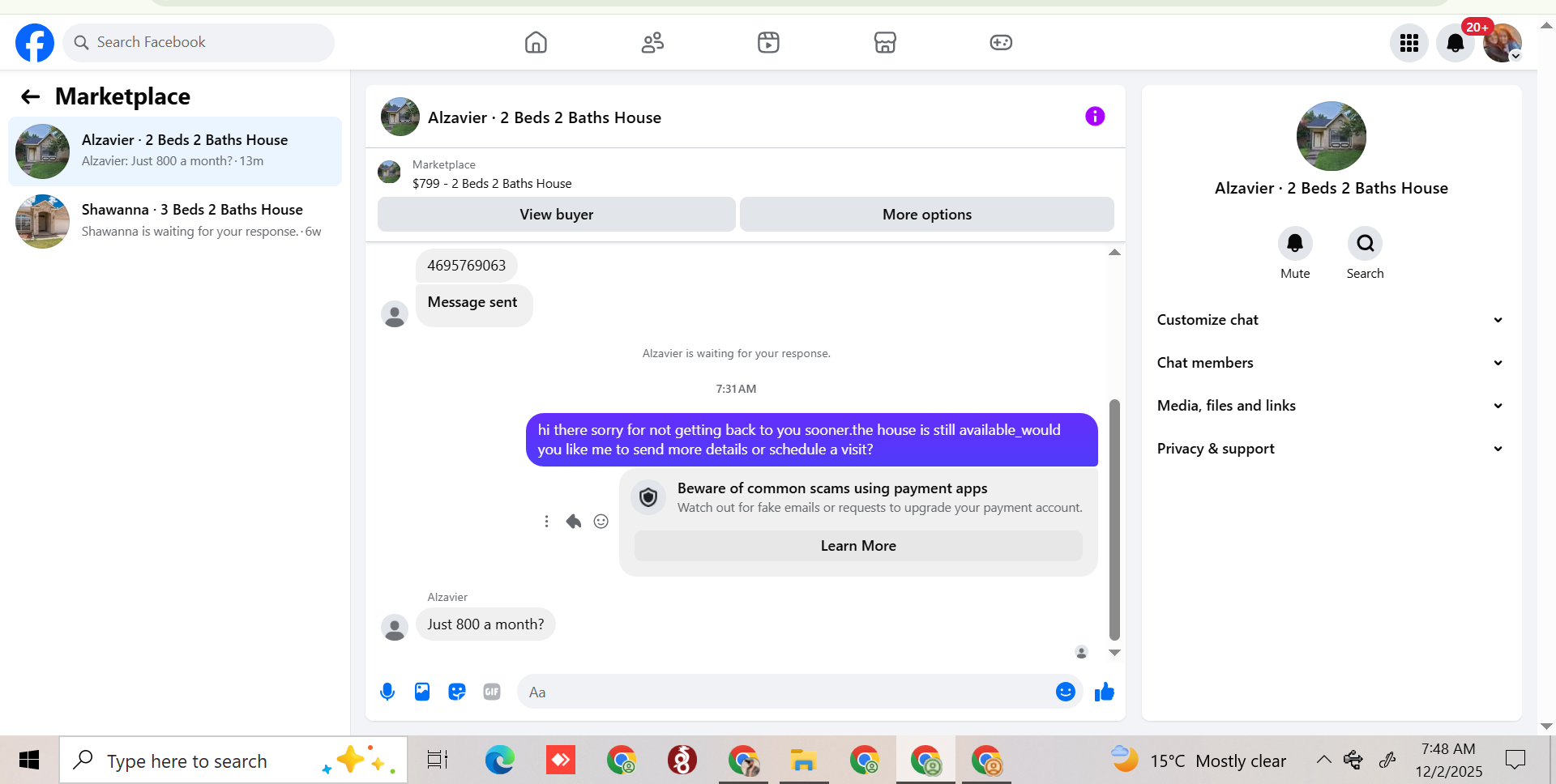1556x784 pixels.
Task: Click the chat scrollbar up arrow
Action: pos(1114,253)
